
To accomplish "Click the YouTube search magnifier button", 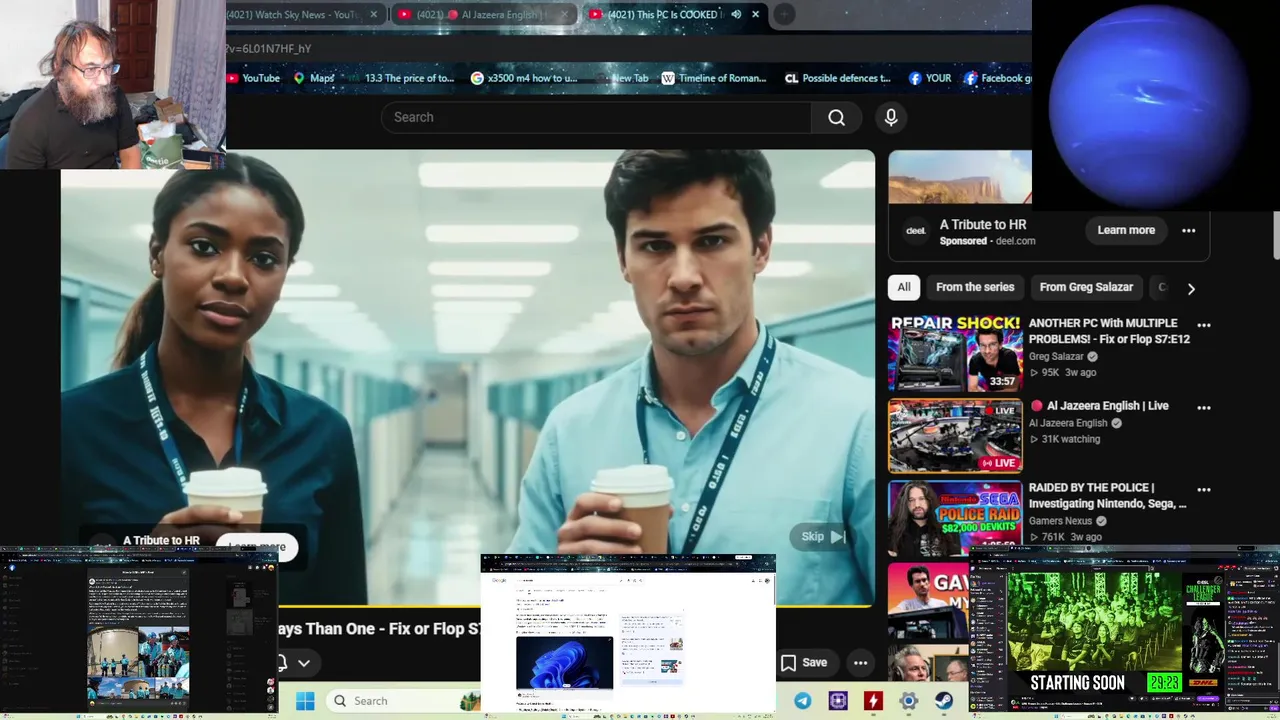I will pos(836,117).
